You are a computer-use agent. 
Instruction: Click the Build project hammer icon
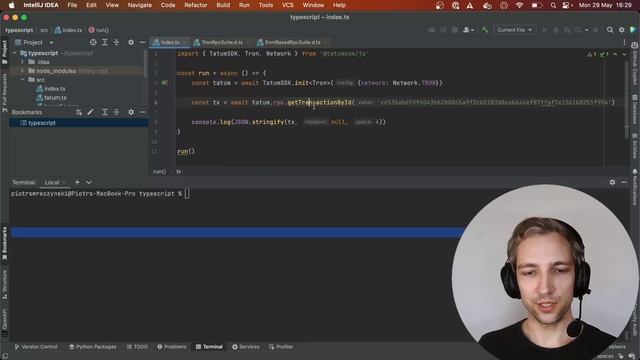pos(484,30)
